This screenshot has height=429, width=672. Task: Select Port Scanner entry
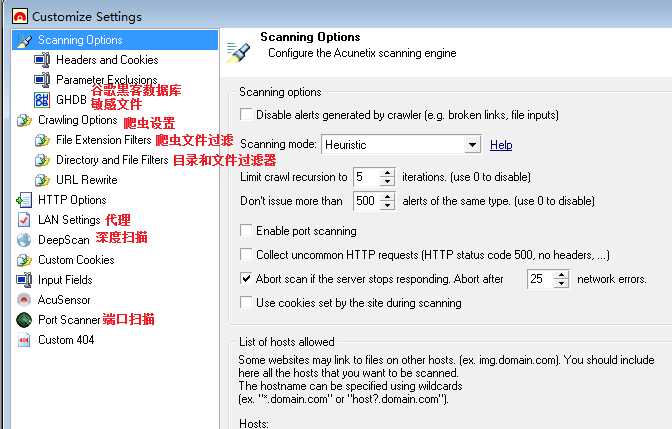pos(69,320)
